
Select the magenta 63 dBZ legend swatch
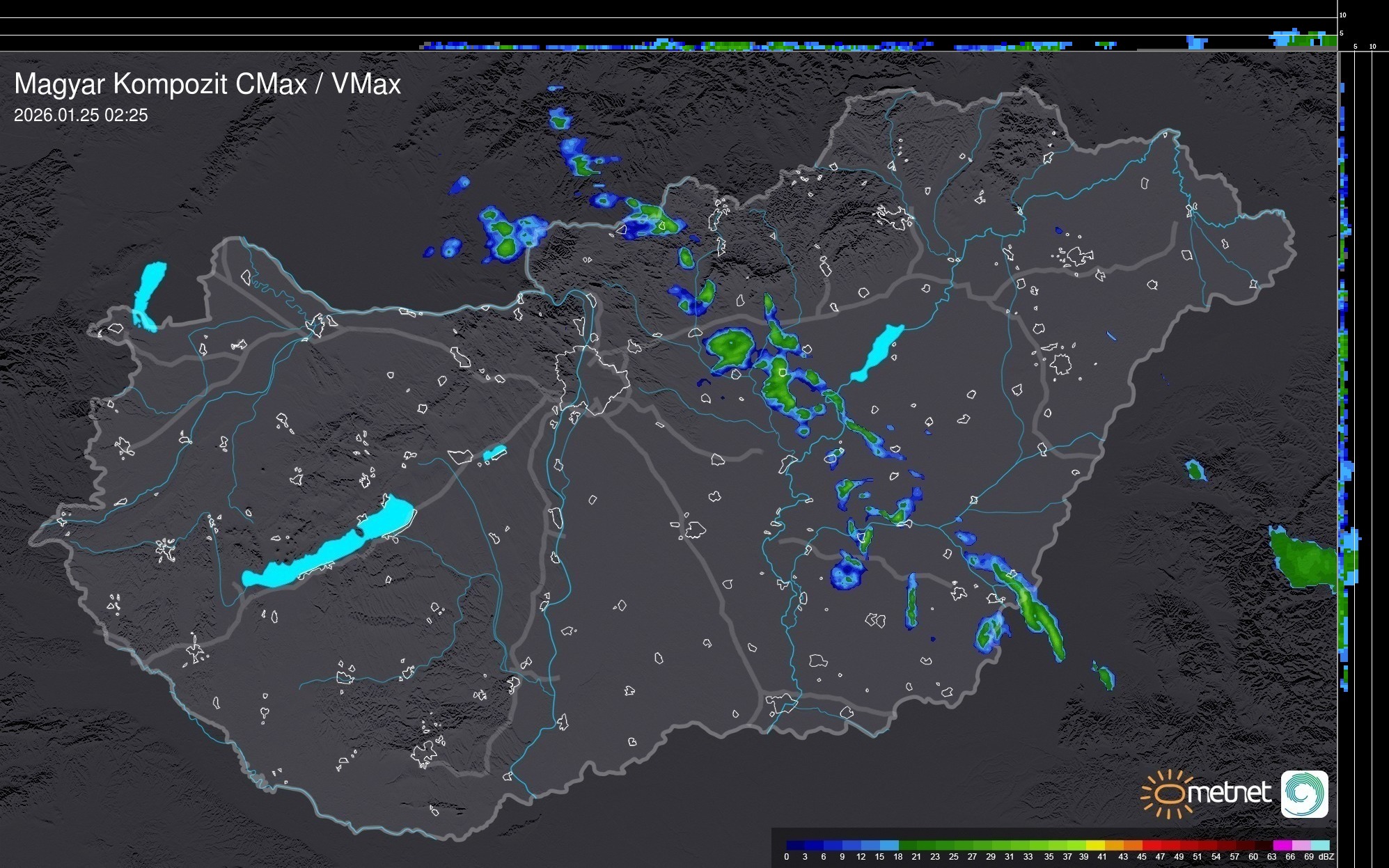[x=1283, y=845]
